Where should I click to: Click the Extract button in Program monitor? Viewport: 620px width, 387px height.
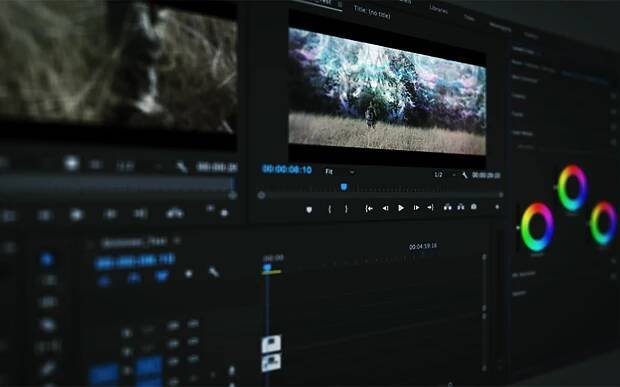(x=461, y=207)
